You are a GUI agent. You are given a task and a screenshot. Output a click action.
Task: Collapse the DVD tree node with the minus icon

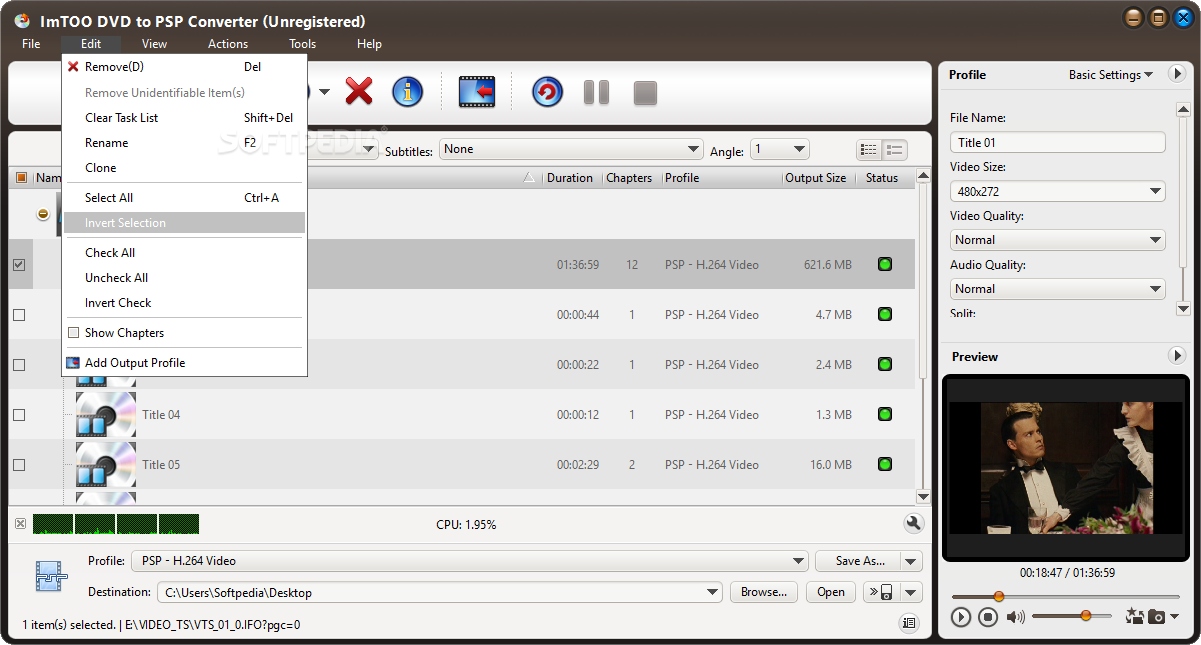click(43, 214)
